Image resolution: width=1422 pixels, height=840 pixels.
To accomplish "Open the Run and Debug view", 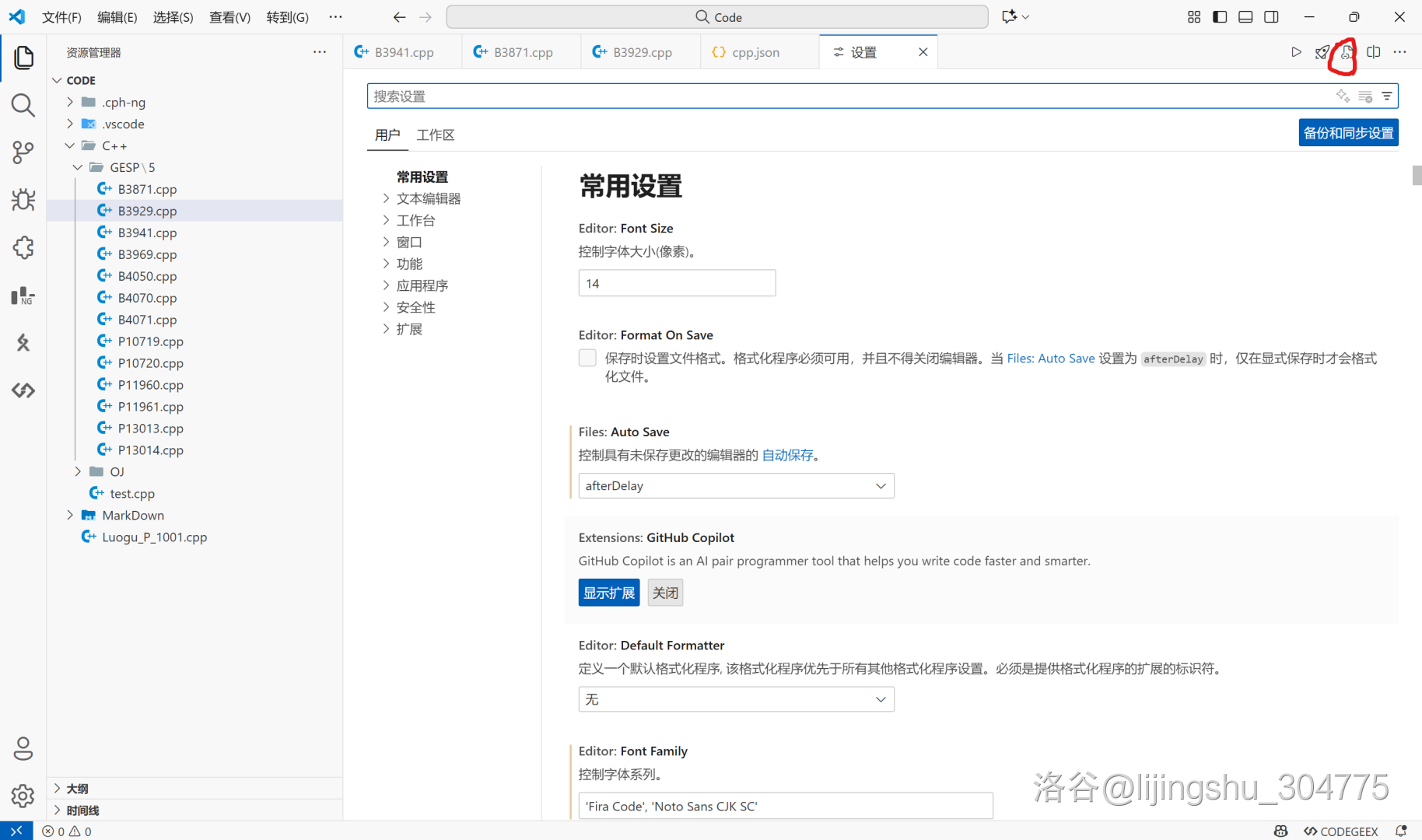I will (x=23, y=200).
